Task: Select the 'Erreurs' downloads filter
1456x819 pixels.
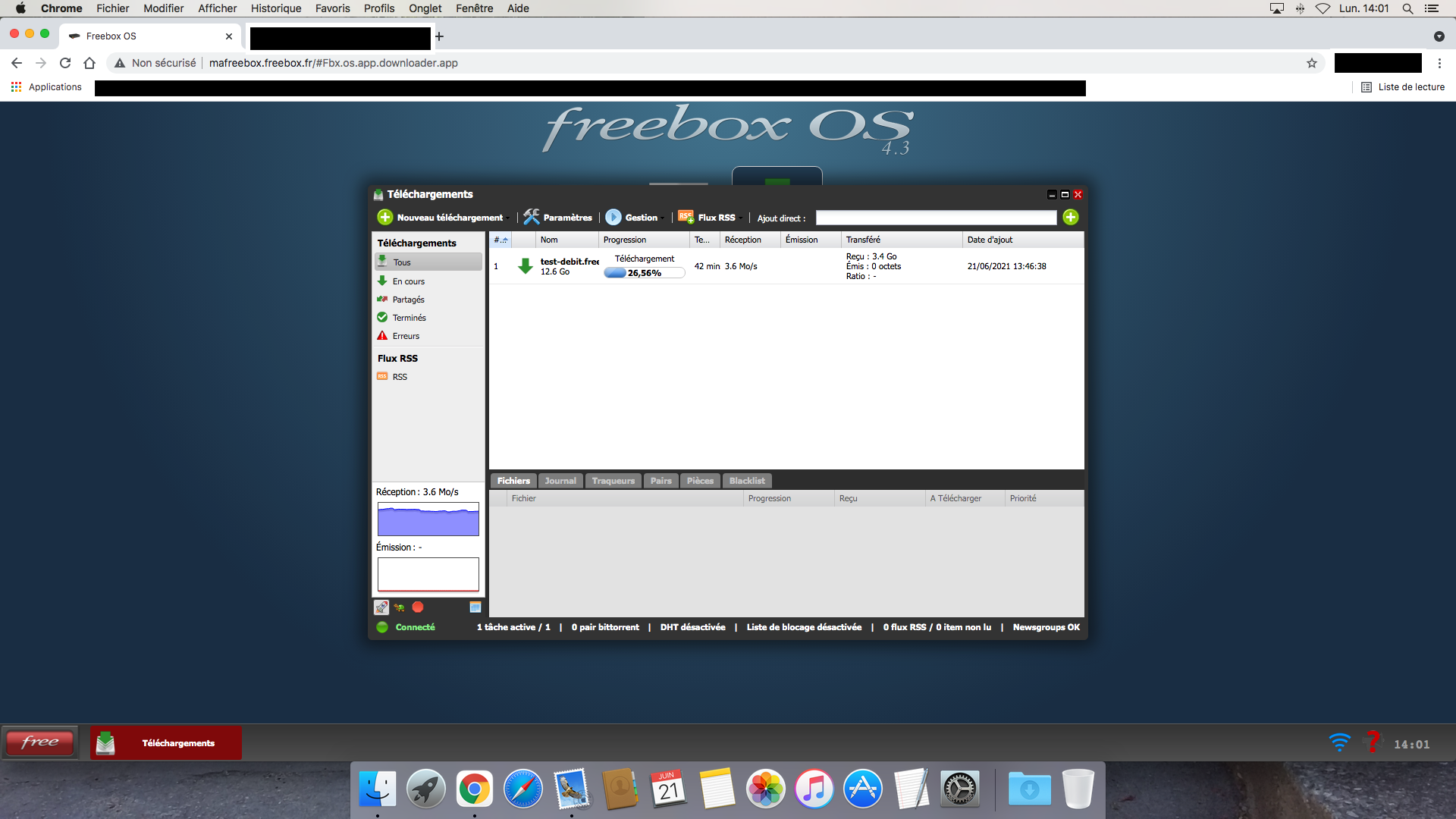Action: coord(428,336)
